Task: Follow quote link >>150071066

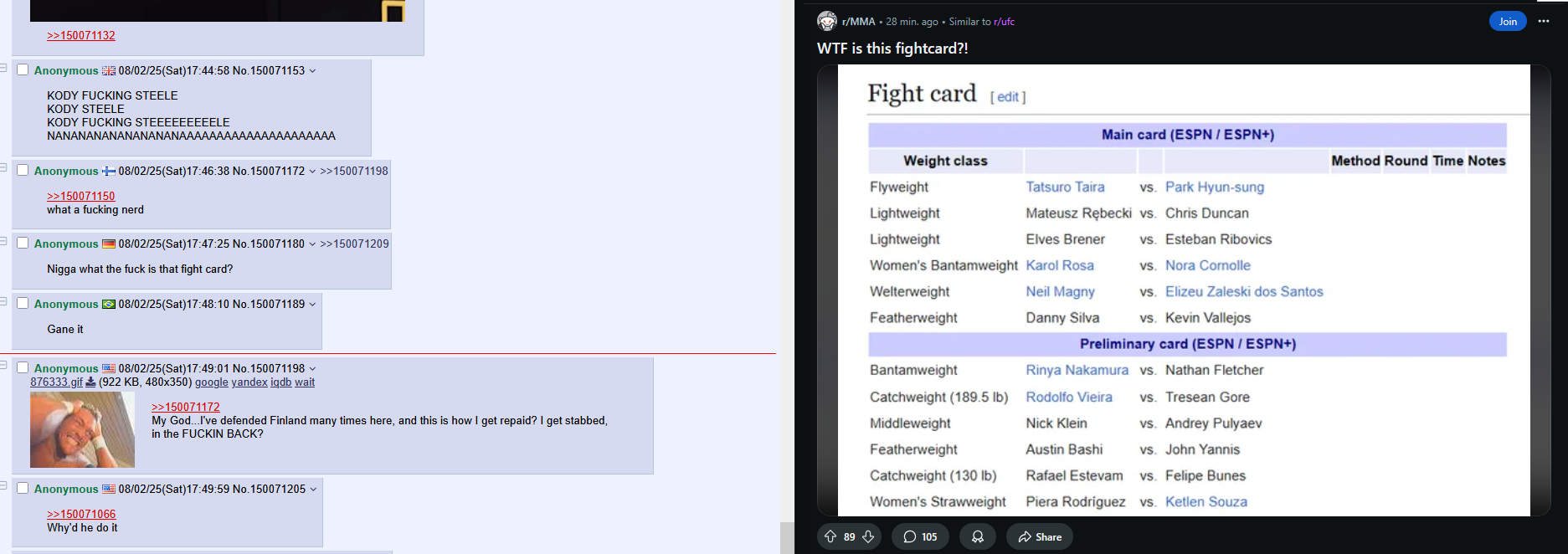Action: (81, 514)
